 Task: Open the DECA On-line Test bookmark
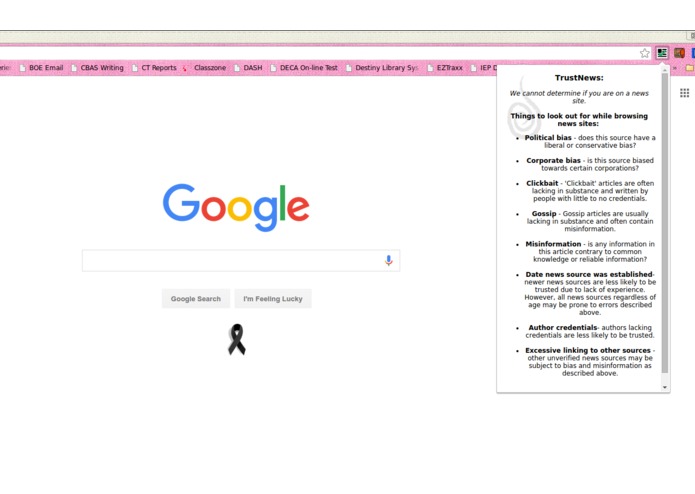(304, 68)
